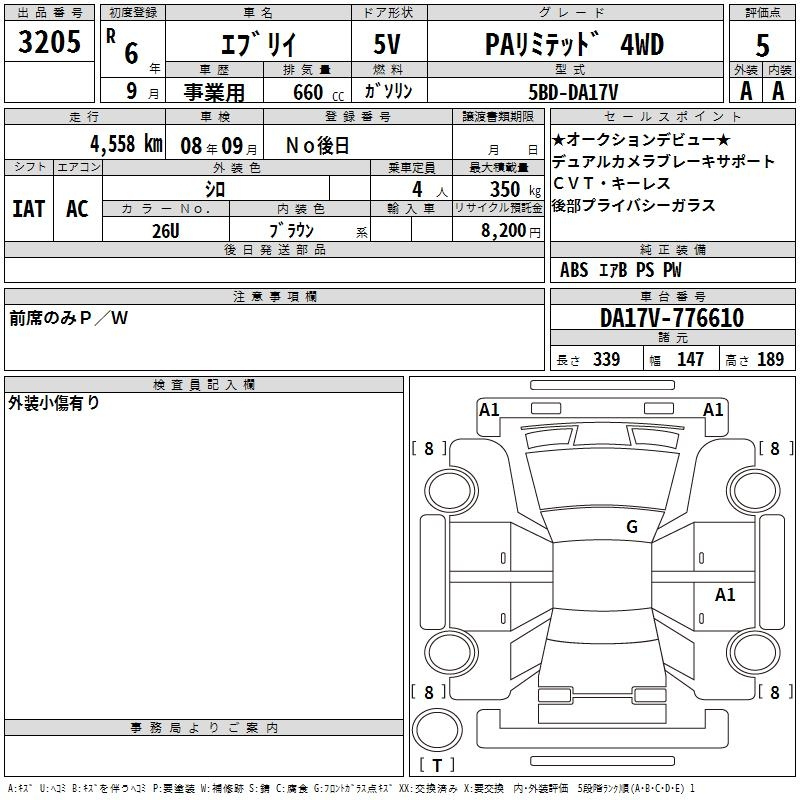Screen dimensions: 800x800
Task: Click the overall evaluation score 5
Action: (762, 45)
